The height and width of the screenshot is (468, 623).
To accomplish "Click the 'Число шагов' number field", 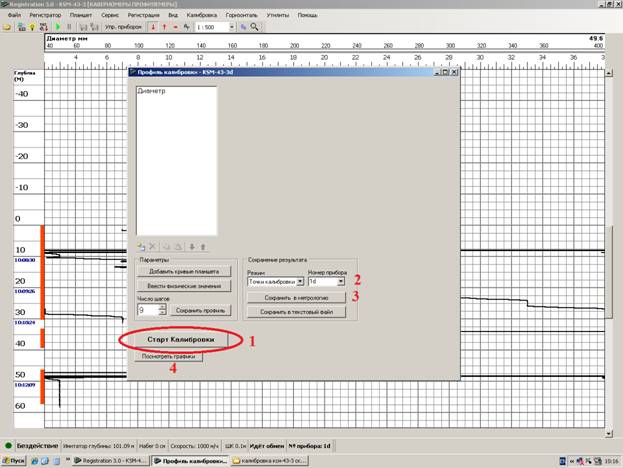I will (148, 310).
